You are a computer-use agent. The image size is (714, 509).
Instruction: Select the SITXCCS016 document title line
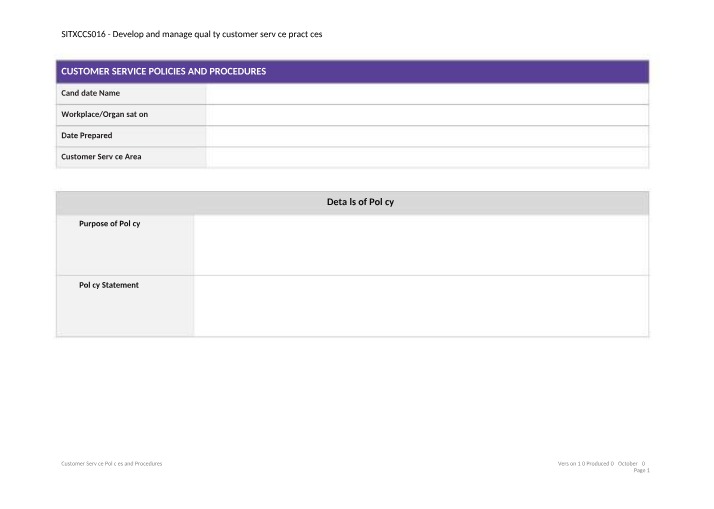pos(192,34)
